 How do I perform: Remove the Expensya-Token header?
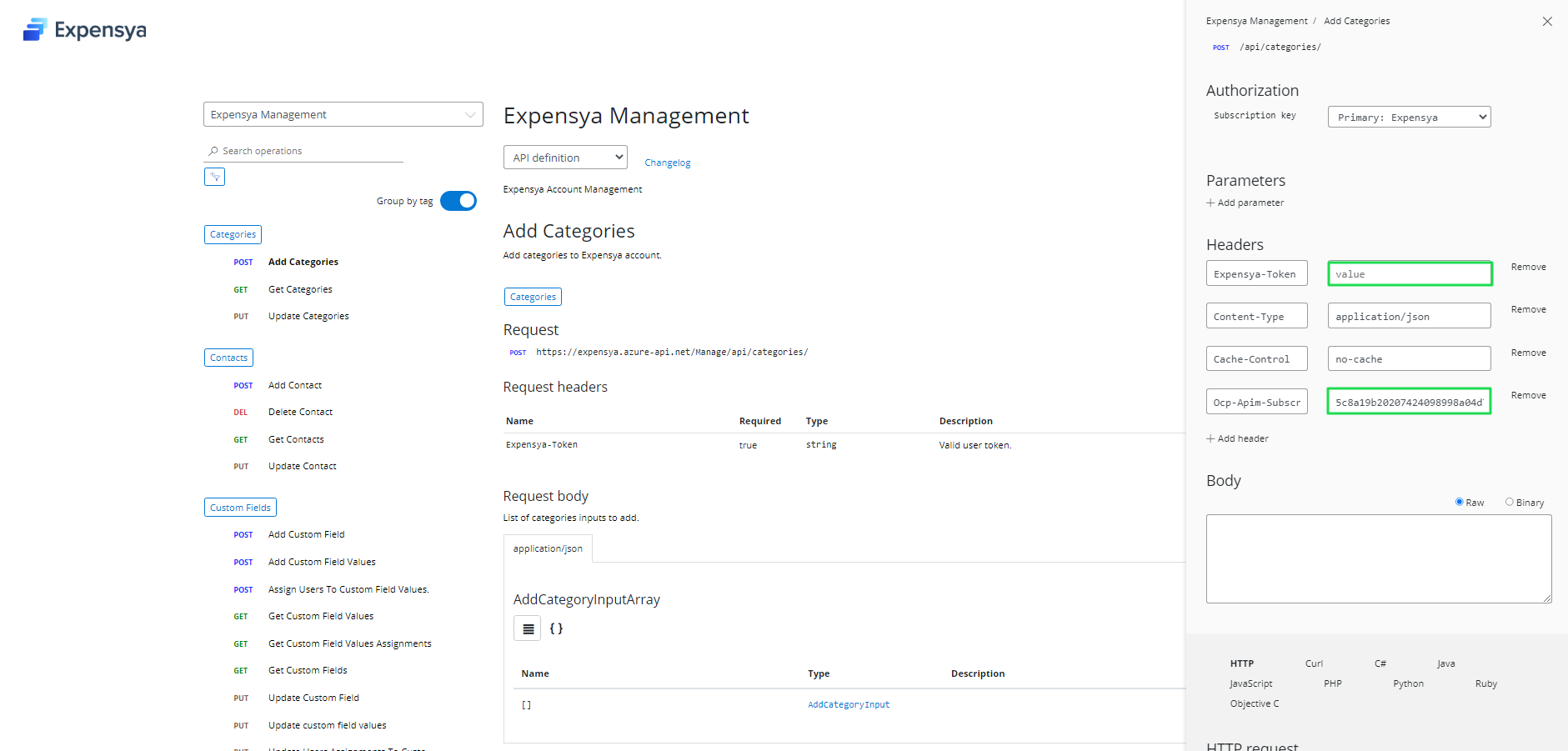pos(1529,267)
